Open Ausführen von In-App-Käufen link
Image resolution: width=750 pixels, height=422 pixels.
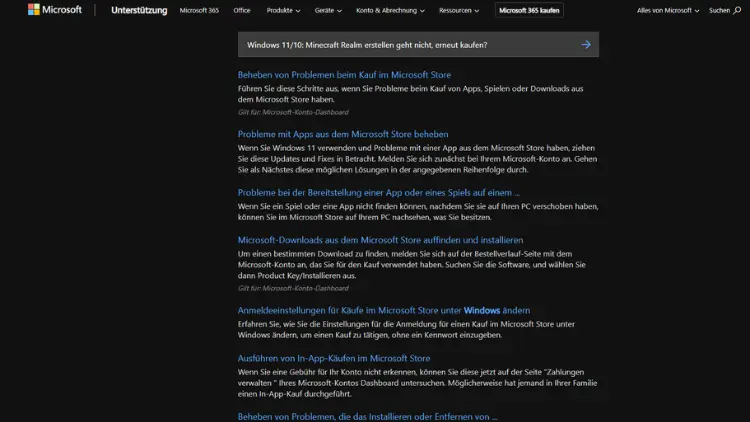coord(334,358)
